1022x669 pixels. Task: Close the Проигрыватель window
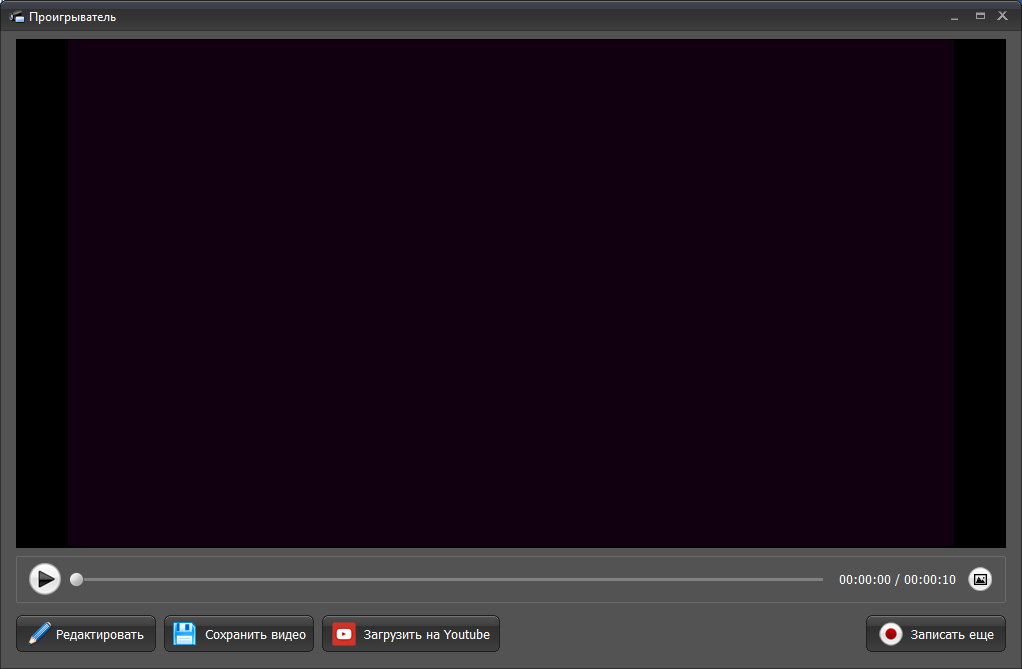1002,16
